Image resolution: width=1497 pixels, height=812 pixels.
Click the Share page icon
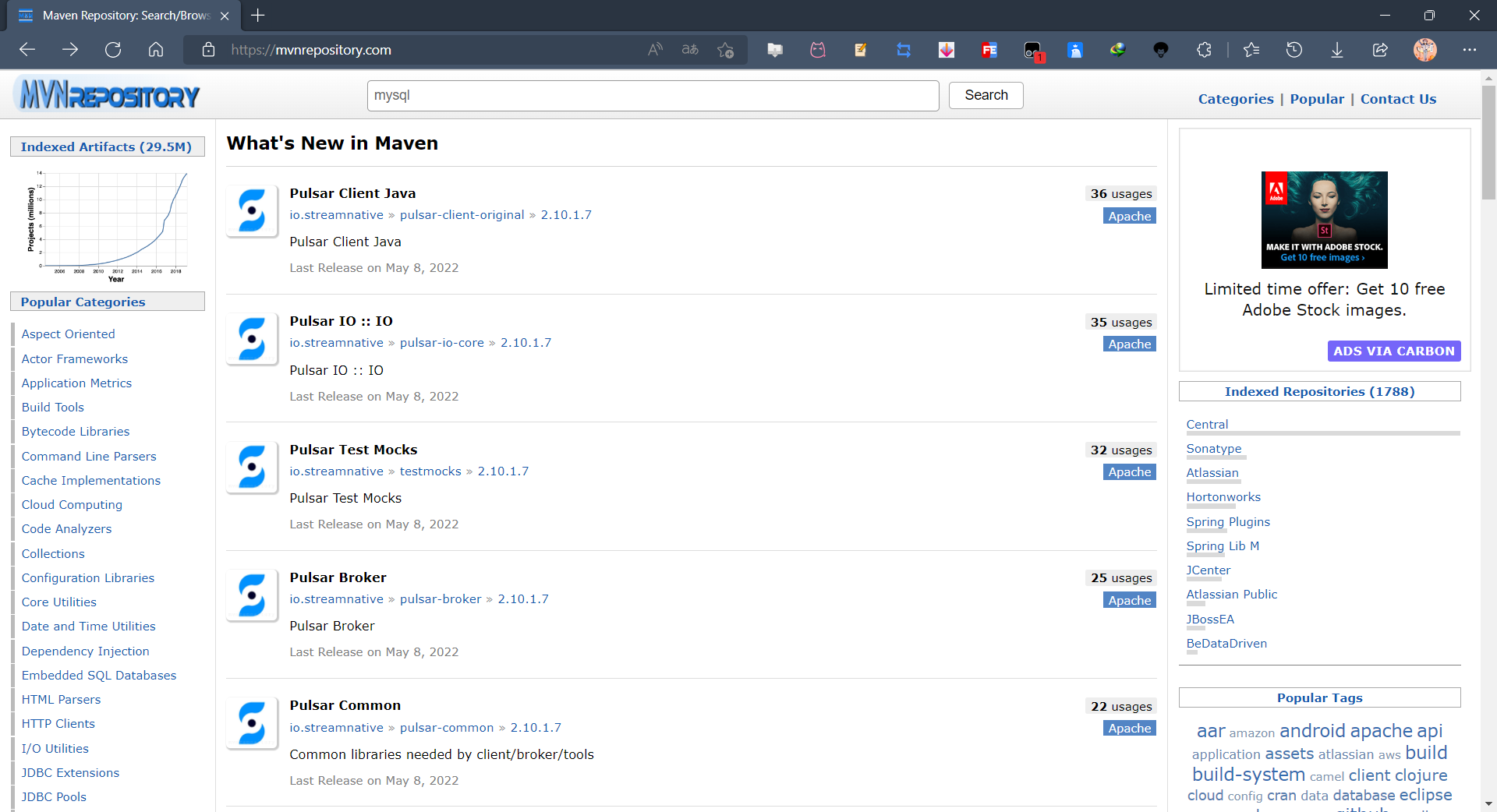pos(1380,50)
